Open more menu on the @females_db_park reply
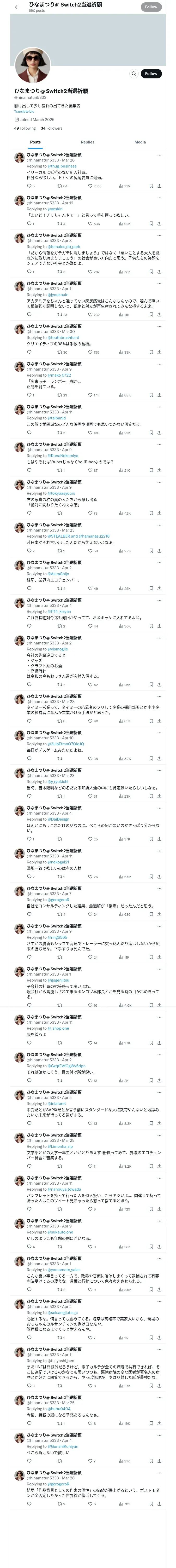Image resolution: width=176 pixels, height=1568 pixels. pyautogui.click(x=159, y=235)
